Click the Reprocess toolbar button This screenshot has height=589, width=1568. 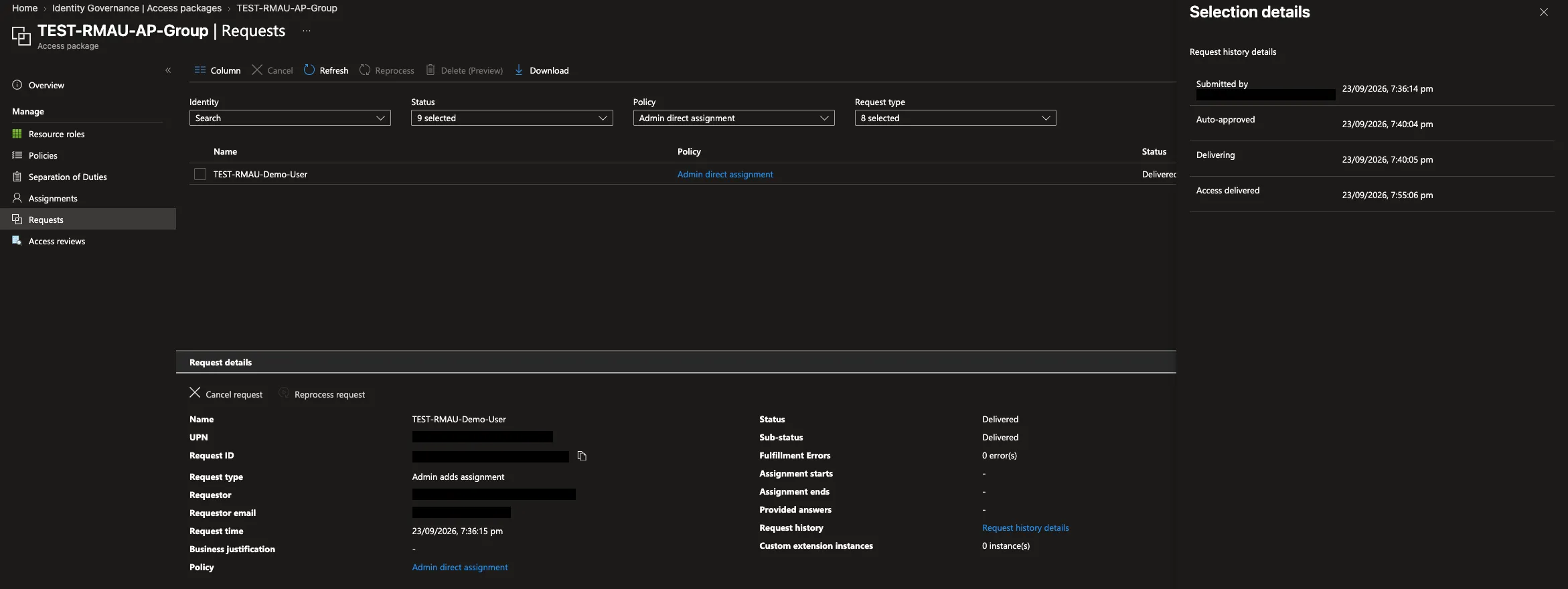(386, 70)
